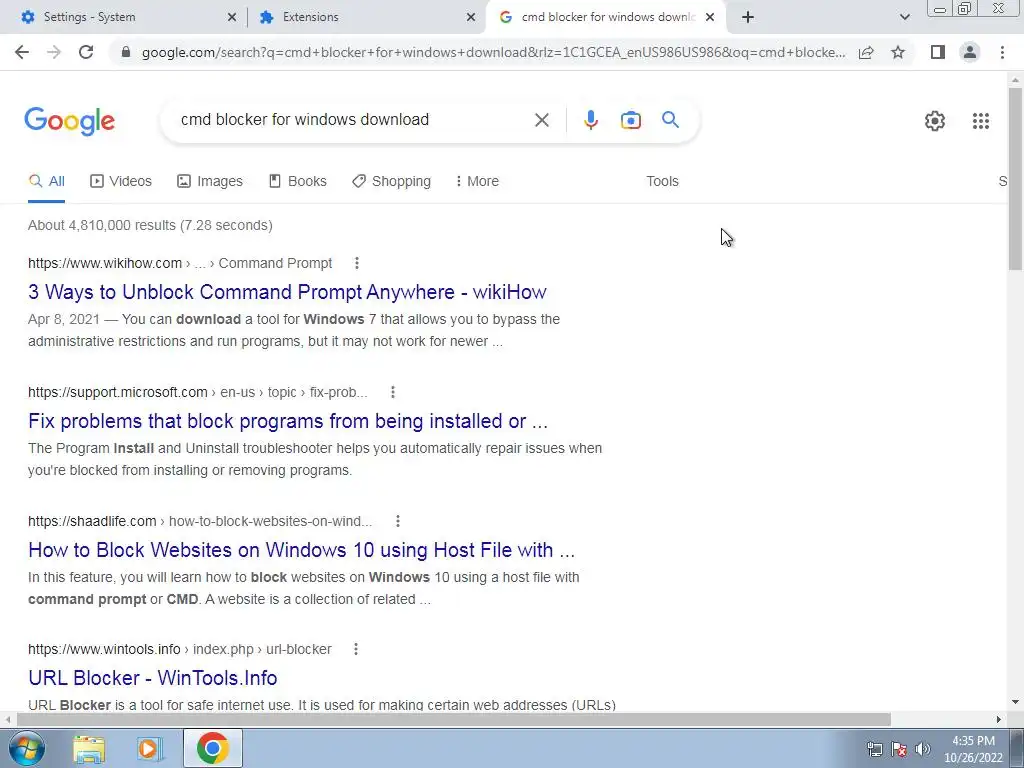The width and height of the screenshot is (1024, 768).
Task: Open Chrome side panel icon
Action: (x=938, y=52)
